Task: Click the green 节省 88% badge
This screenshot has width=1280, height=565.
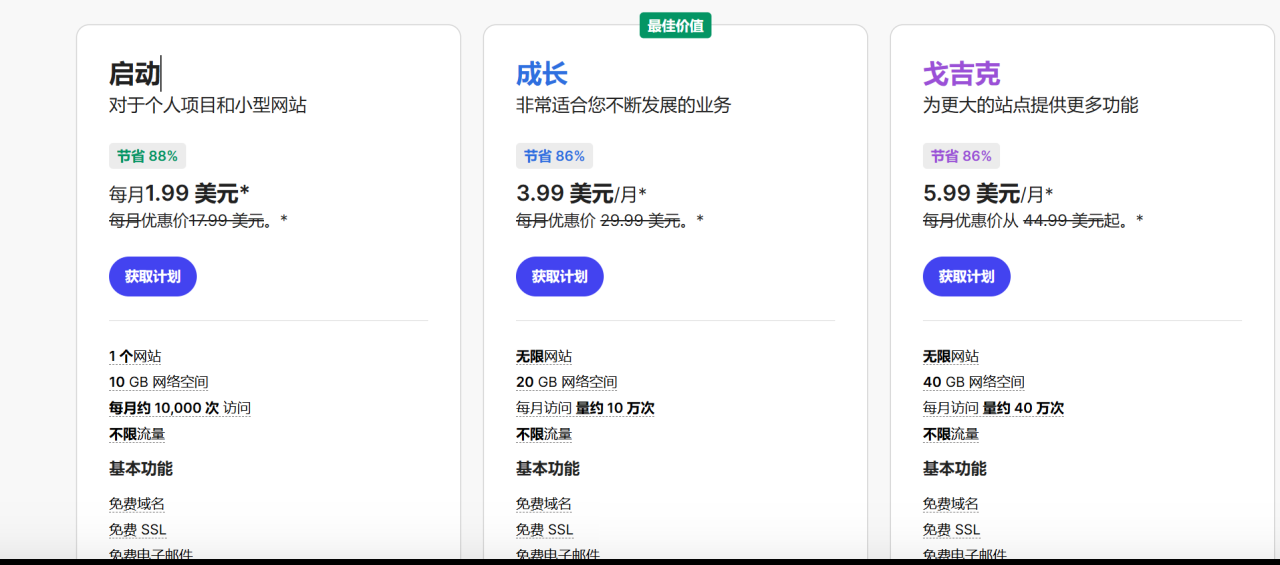Action: (x=147, y=156)
